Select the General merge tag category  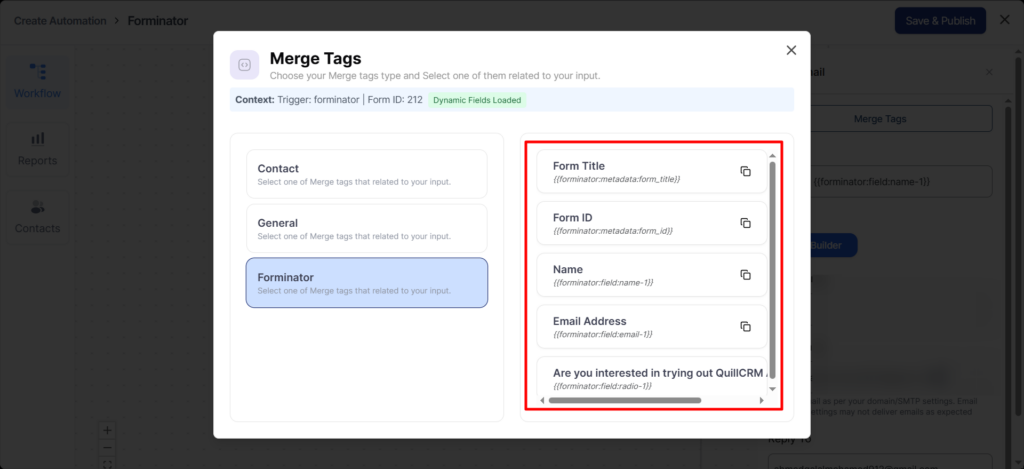[x=366, y=228]
